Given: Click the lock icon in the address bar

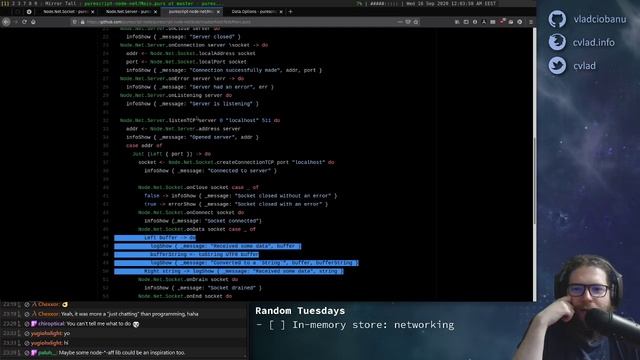Looking at the screenshot, I should pos(82,22).
